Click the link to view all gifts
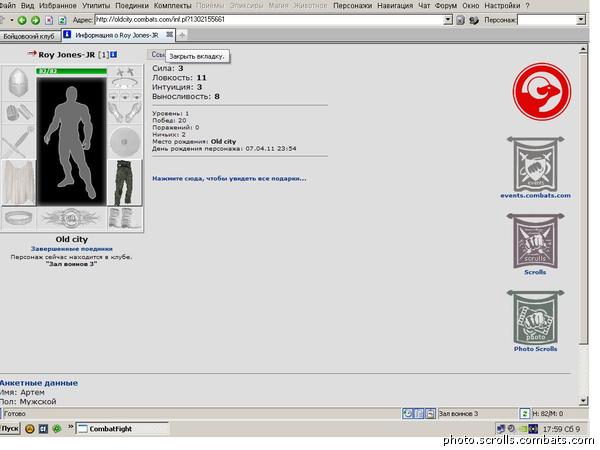Screen dimensions: 600x450 (229, 178)
